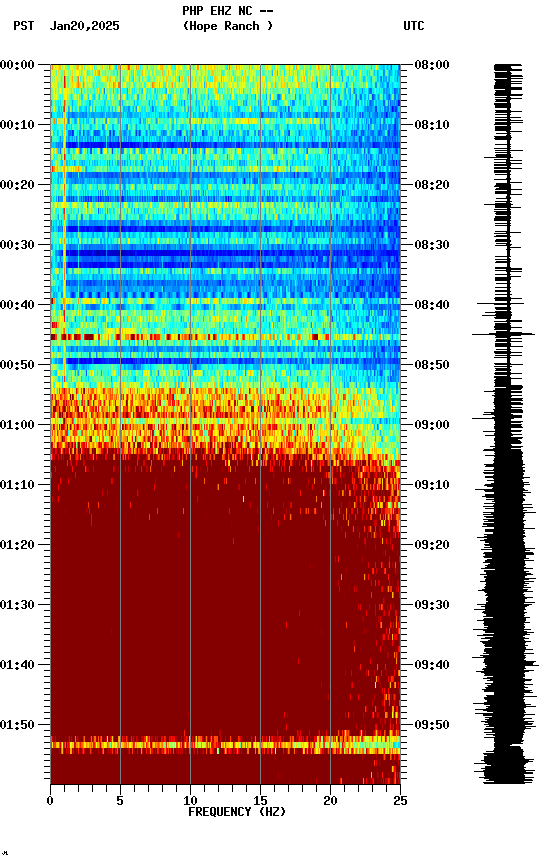
Task: Click the 00:00 PST time label
Action: [x=17, y=65]
